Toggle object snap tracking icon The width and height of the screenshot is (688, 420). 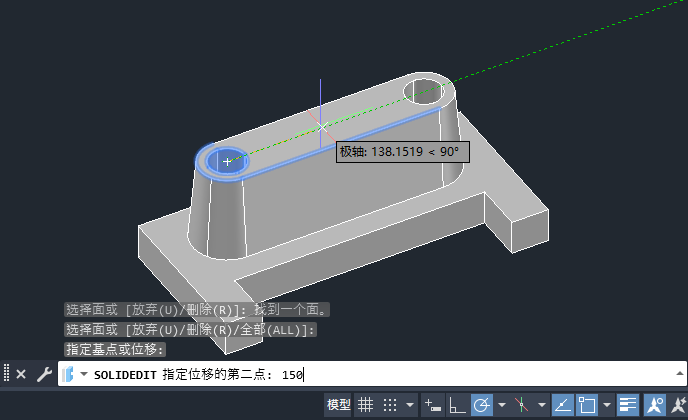click(x=563, y=405)
